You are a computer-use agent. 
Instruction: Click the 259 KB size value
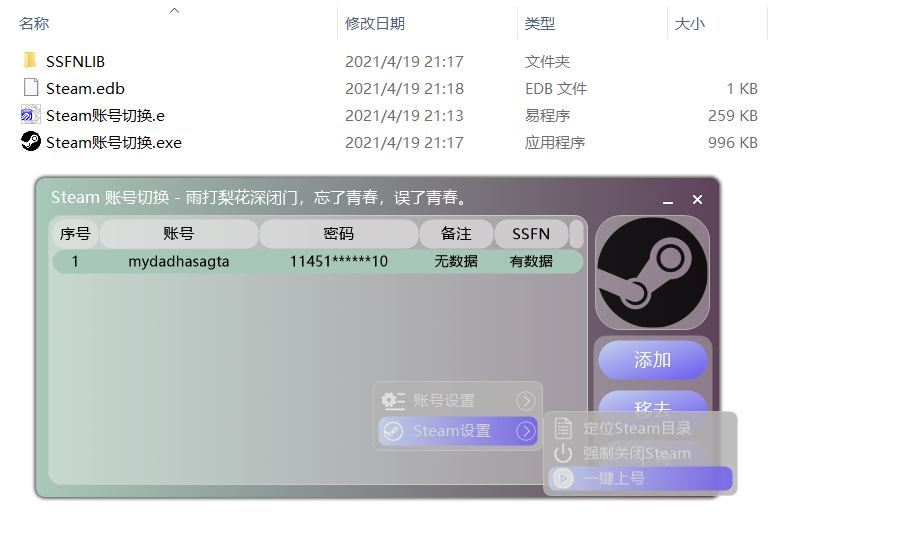pyautogui.click(x=733, y=116)
